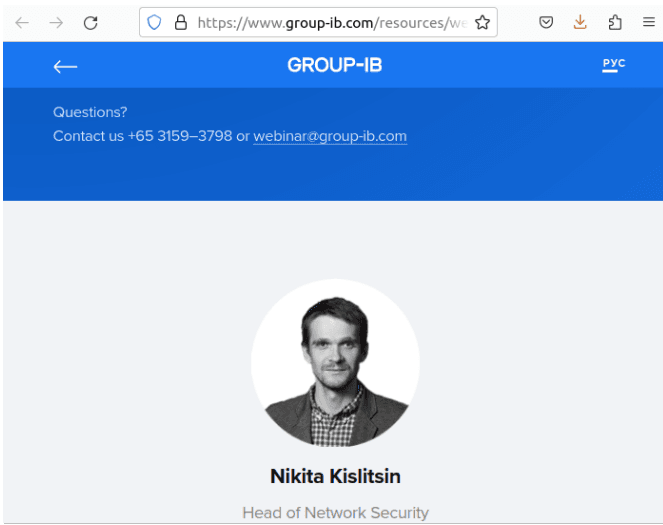This screenshot has height=525, width=663.
Task: Open the downloads panel
Action: (x=580, y=22)
